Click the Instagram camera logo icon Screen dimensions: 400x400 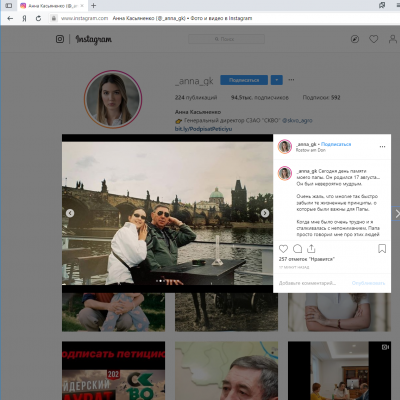click(60, 39)
